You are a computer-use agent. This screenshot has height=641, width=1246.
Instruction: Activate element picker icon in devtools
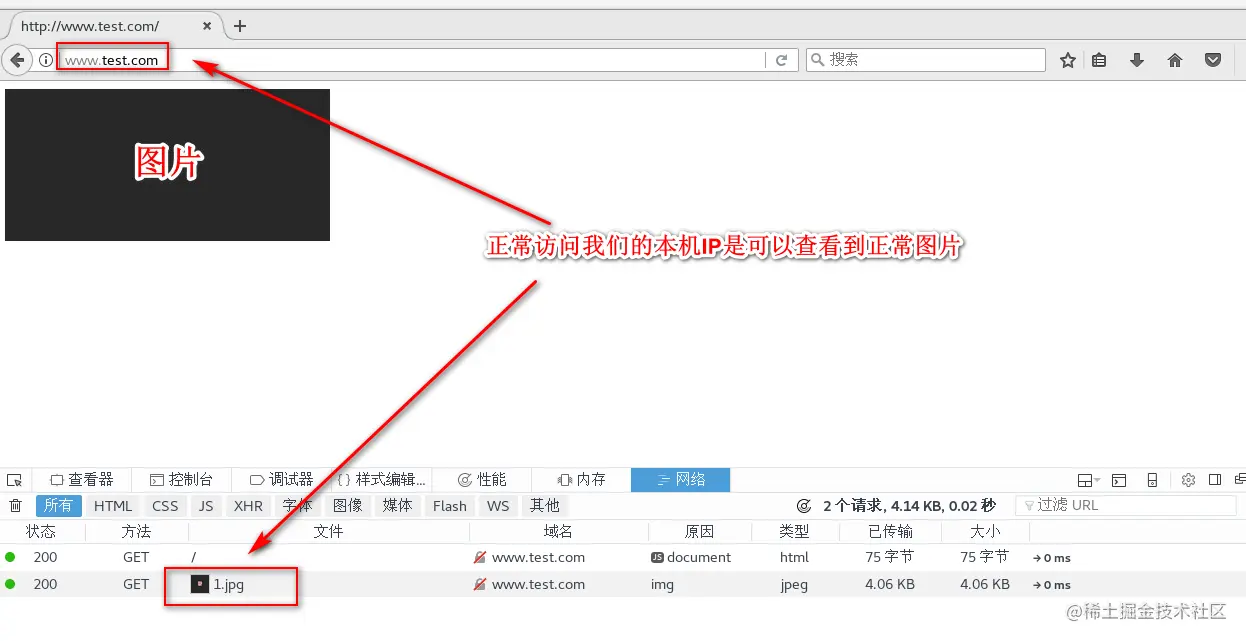pos(14,480)
